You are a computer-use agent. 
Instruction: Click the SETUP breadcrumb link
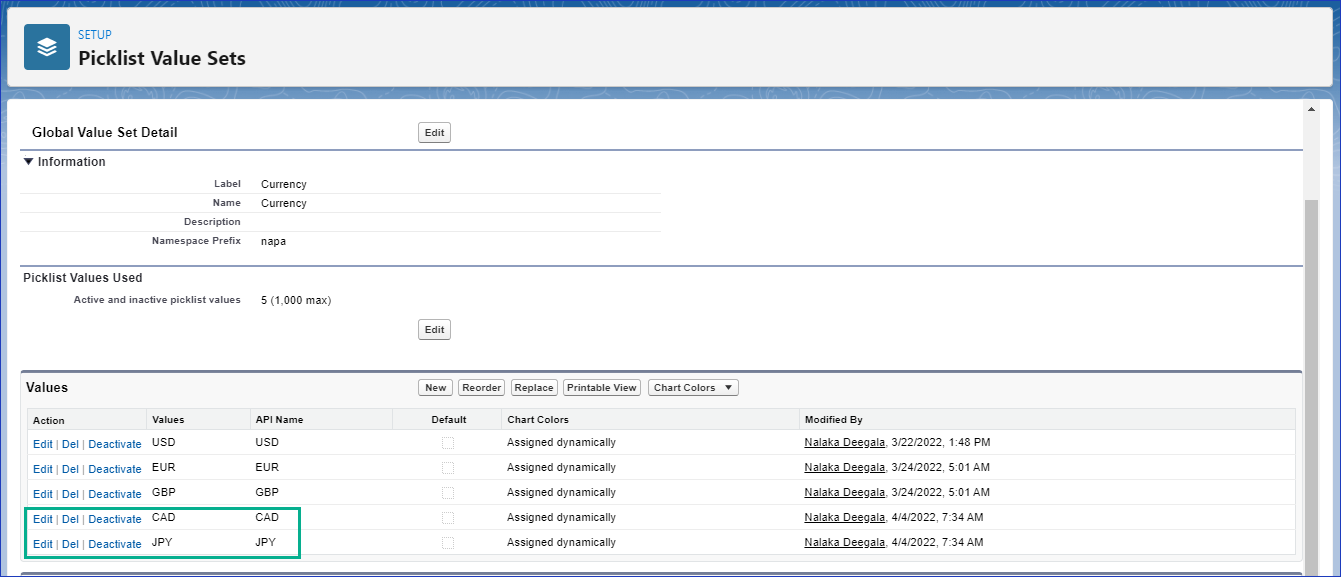pyautogui.click(x=95, y=35)
